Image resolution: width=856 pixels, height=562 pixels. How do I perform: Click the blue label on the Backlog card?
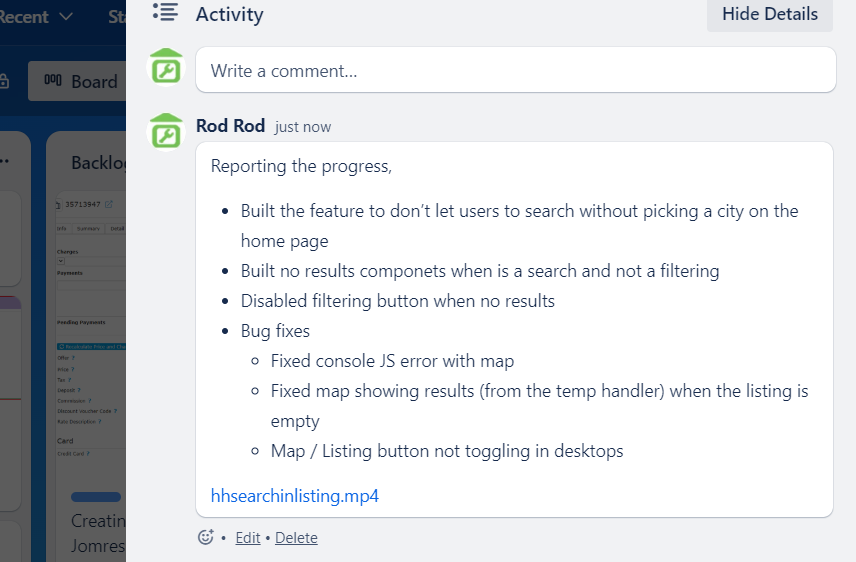pyautogui.click(x=96, y=497)
